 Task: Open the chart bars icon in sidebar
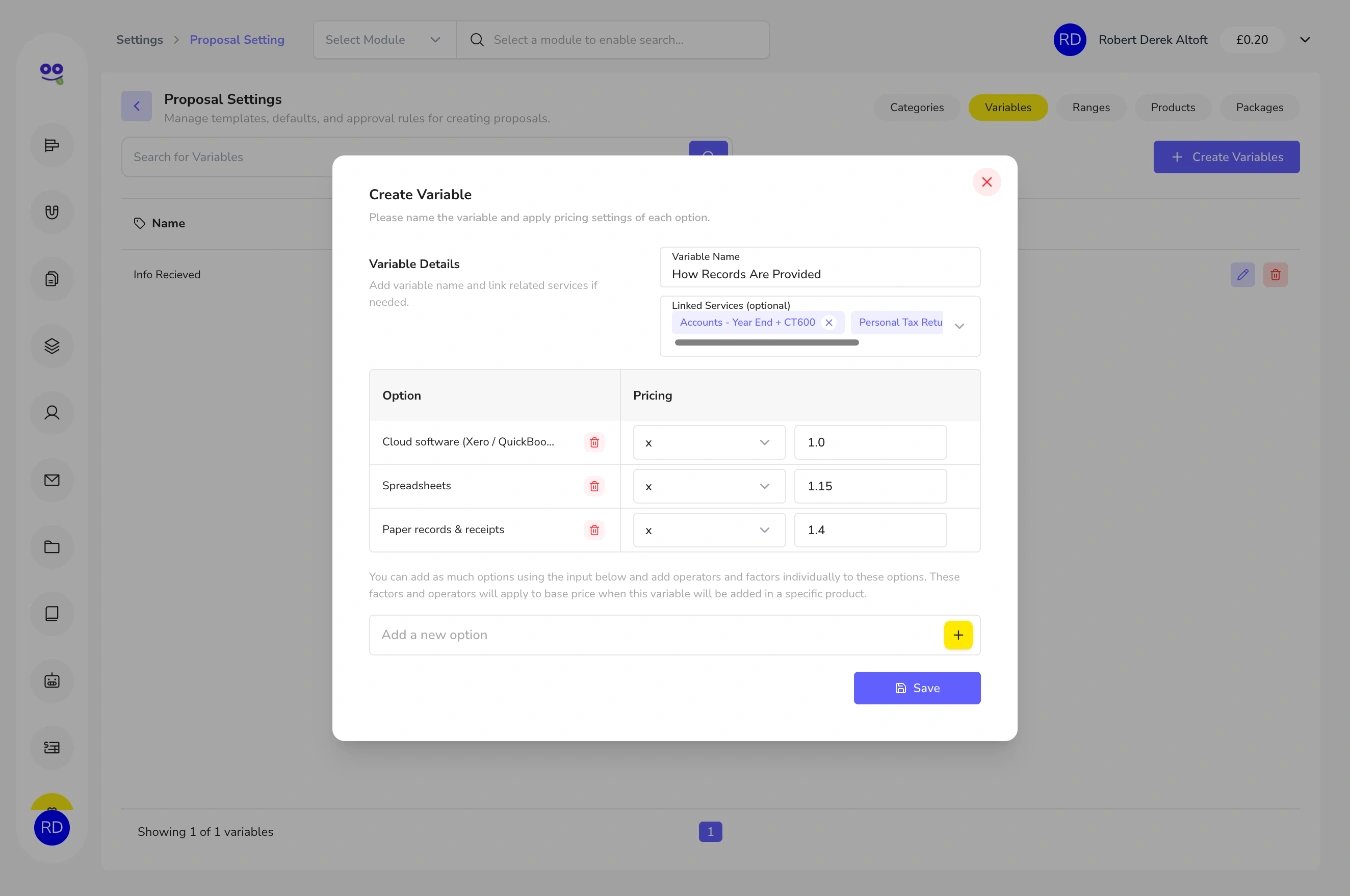(x=52, y=146)
